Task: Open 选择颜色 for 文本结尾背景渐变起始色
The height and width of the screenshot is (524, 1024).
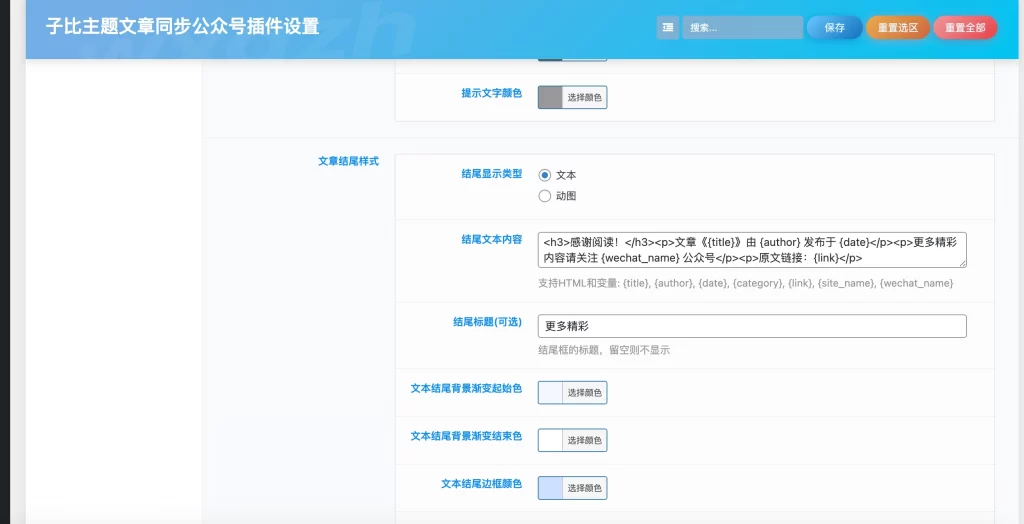Action: point(585,393)
